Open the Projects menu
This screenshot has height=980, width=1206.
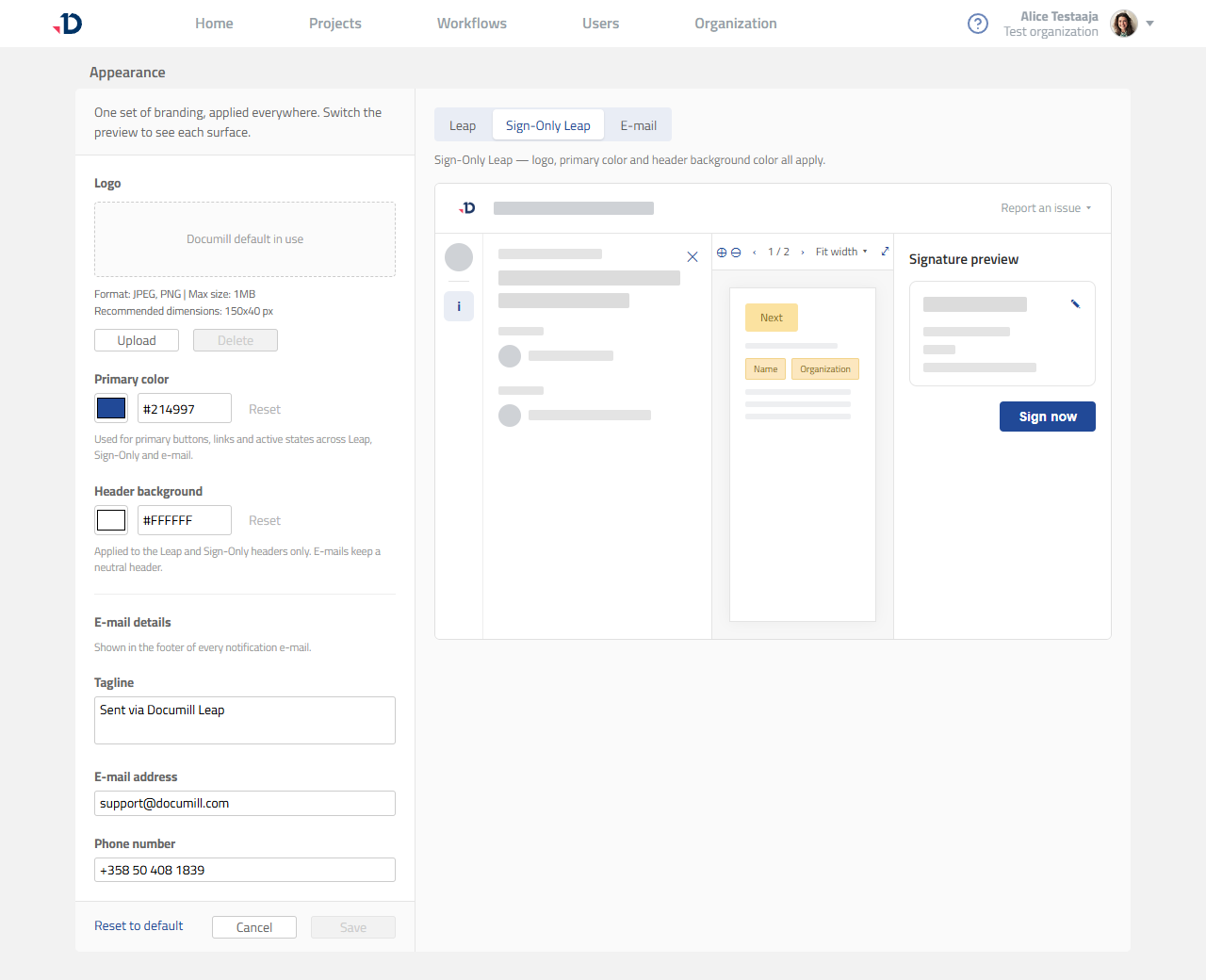334,24
